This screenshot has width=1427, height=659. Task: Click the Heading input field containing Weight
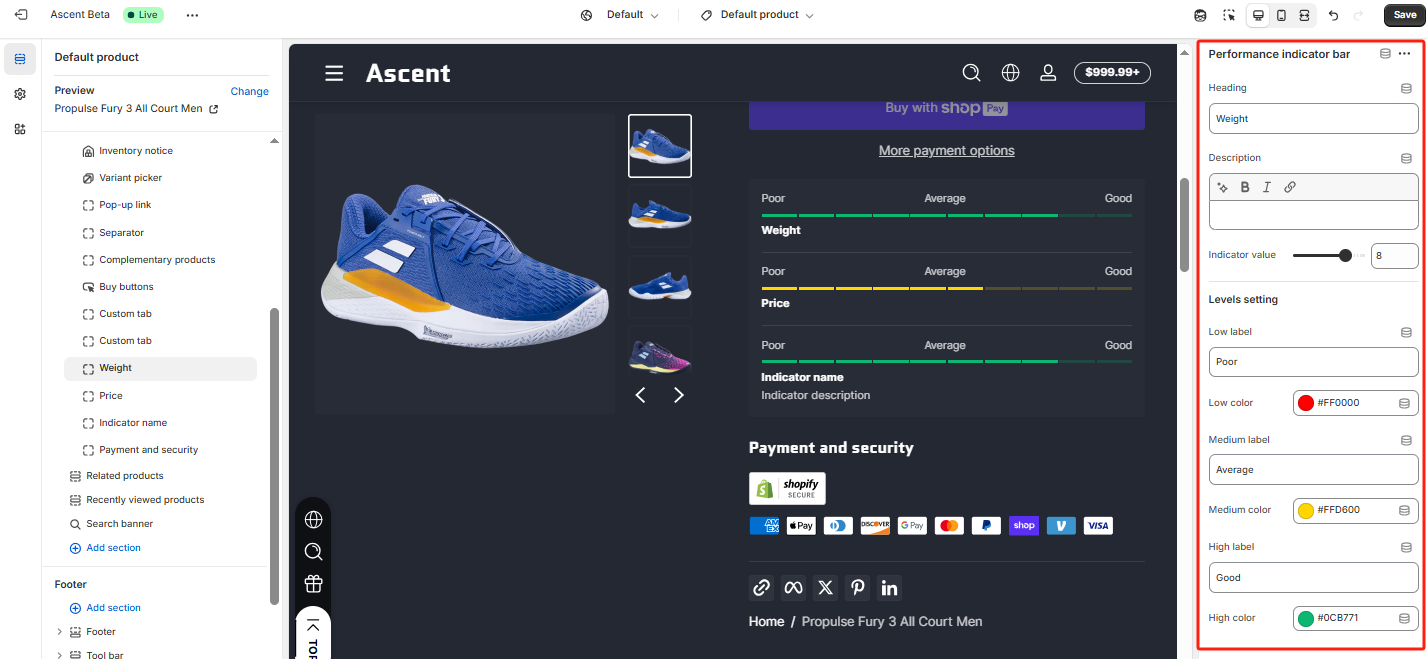click(1312, 119)
